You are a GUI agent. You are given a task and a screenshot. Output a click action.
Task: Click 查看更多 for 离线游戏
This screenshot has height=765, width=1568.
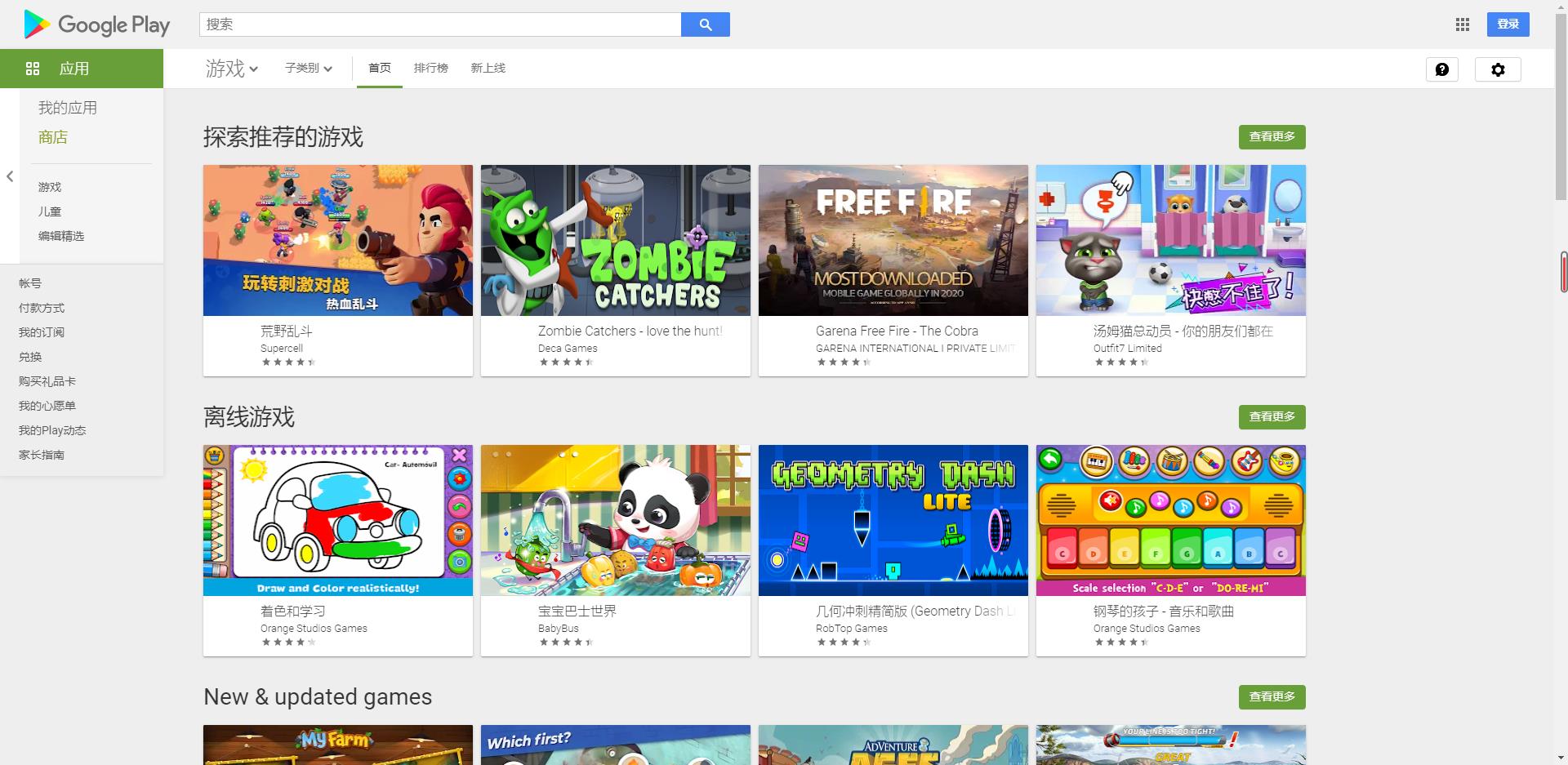click(x=1272, y=417)
